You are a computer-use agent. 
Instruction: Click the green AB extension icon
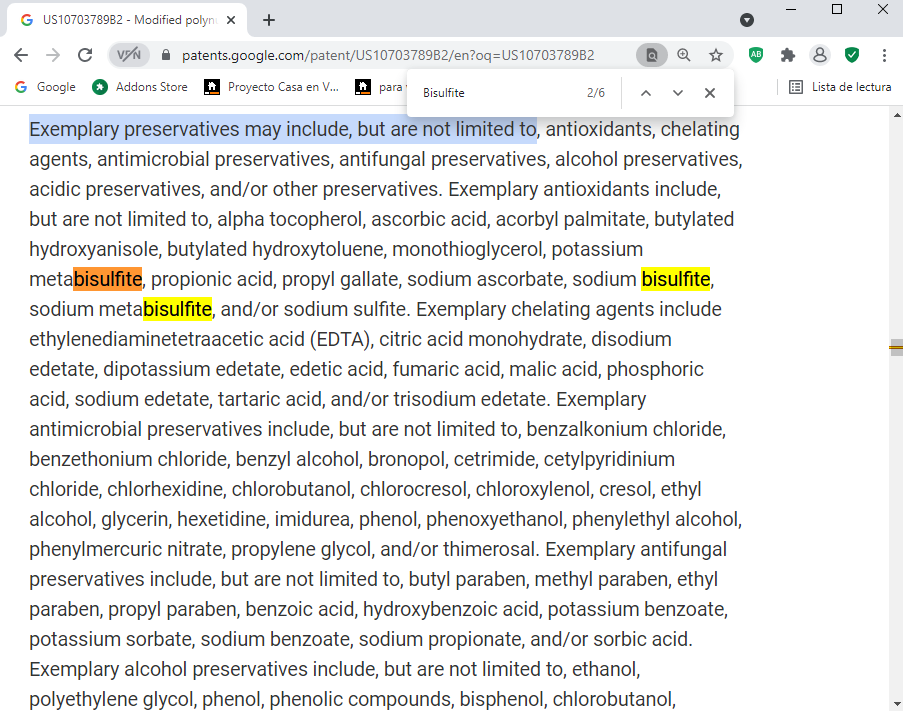756,55
